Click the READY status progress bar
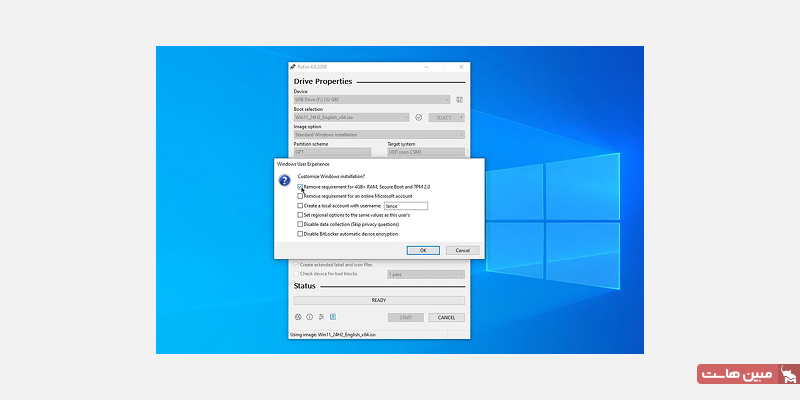Screen dimensions: 800x400 click(379, 301)
